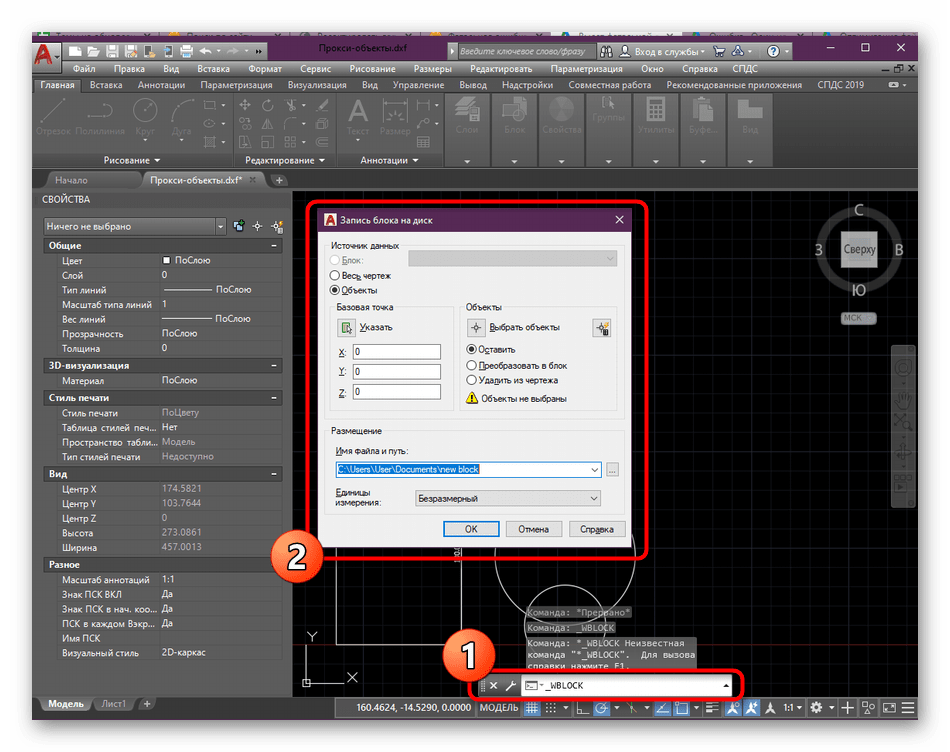This screenshot has width=950, height=752.
Task: Click the Отмена button
Action: pos(533,529)
